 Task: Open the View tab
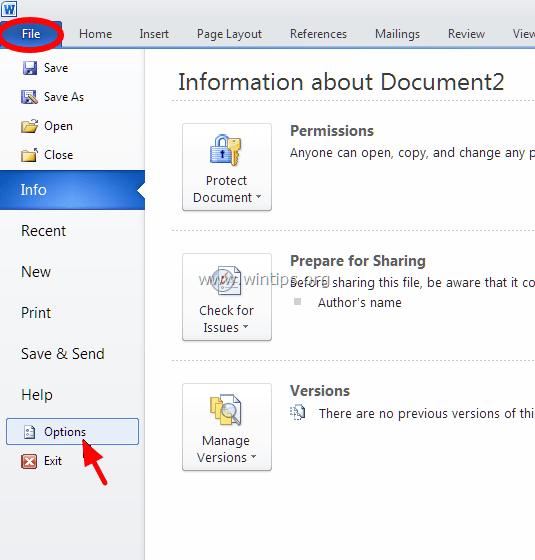coord(524,34)
